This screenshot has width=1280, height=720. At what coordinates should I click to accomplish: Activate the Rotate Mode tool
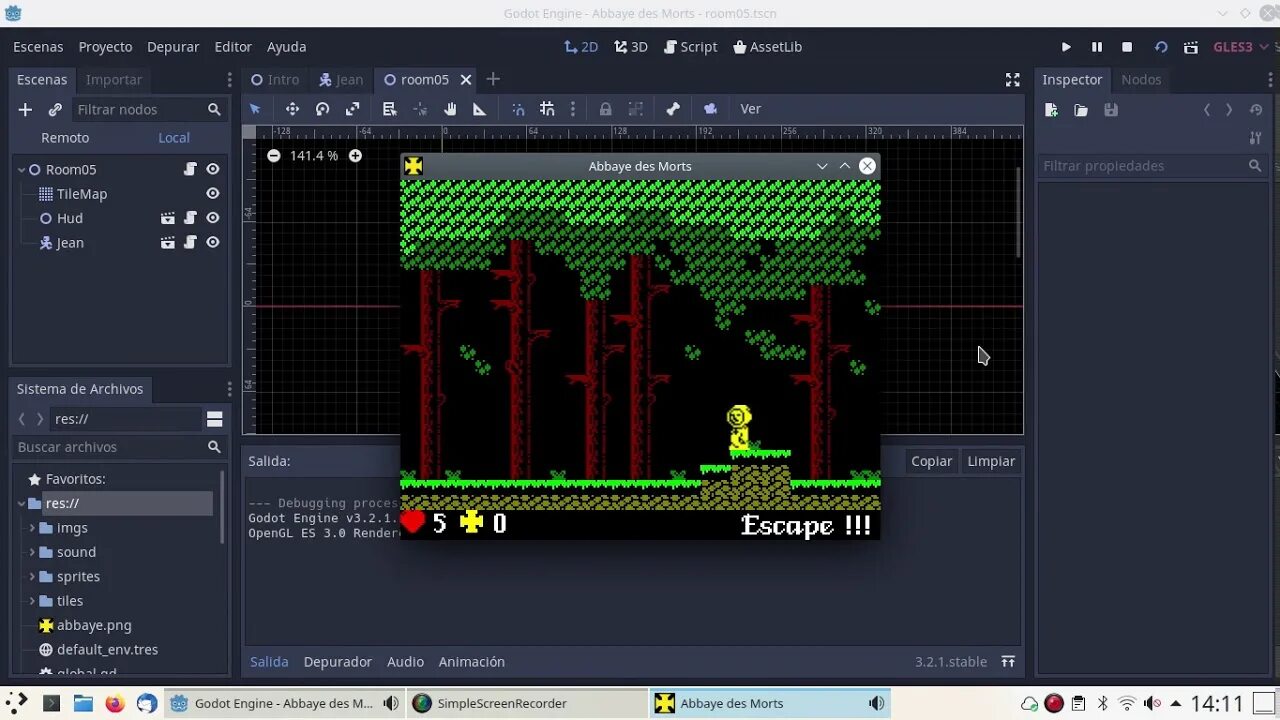coord(322,109)
